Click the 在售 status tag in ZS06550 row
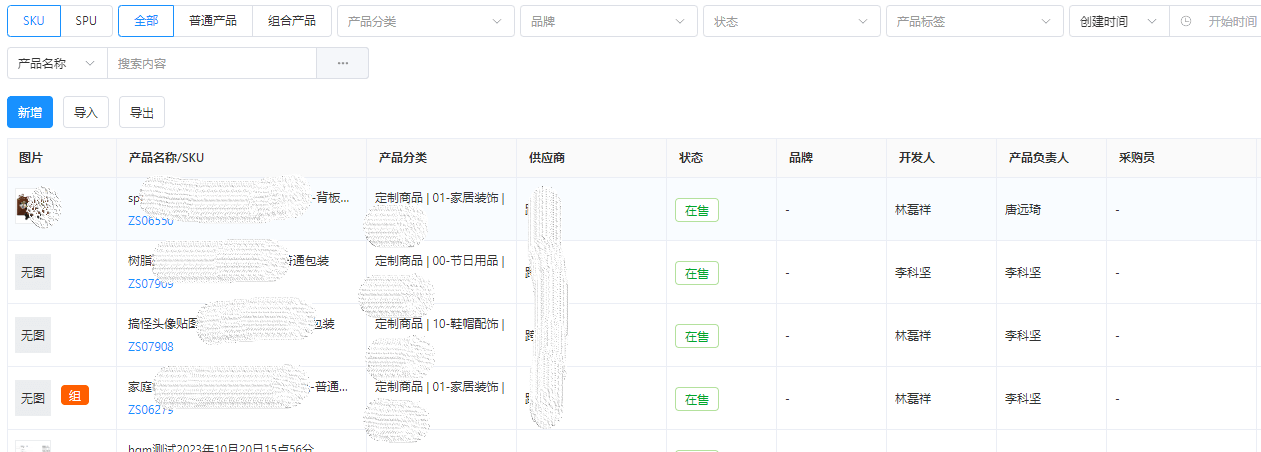Viewport: 1261px width, 452px height. click(x=697, y=210)
